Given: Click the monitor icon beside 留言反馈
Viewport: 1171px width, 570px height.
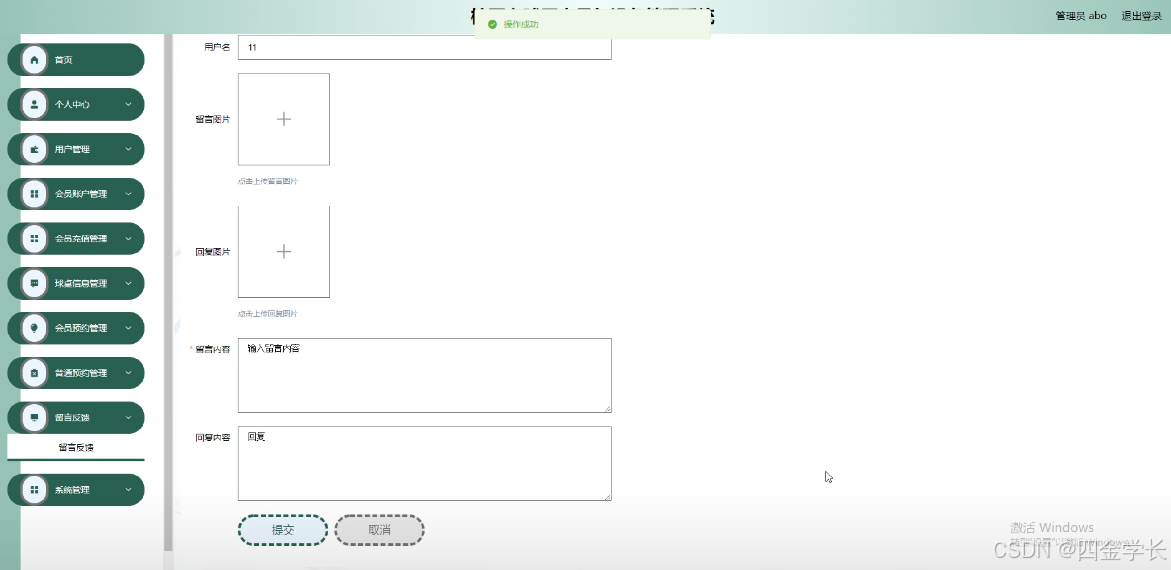Looking at the screenshot, I should tap(34, 418).
